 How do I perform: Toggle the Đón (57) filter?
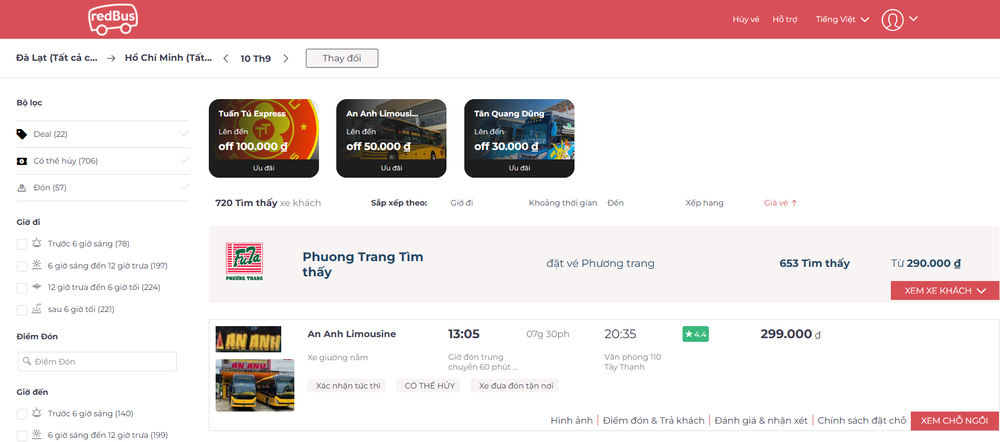(x=103, y=188)
